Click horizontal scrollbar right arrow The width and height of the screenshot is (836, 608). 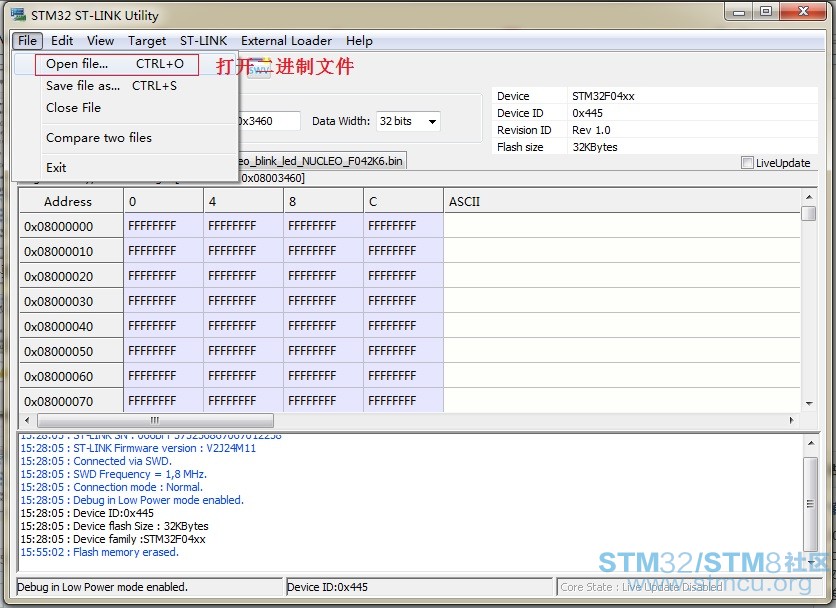pos(791,420)
